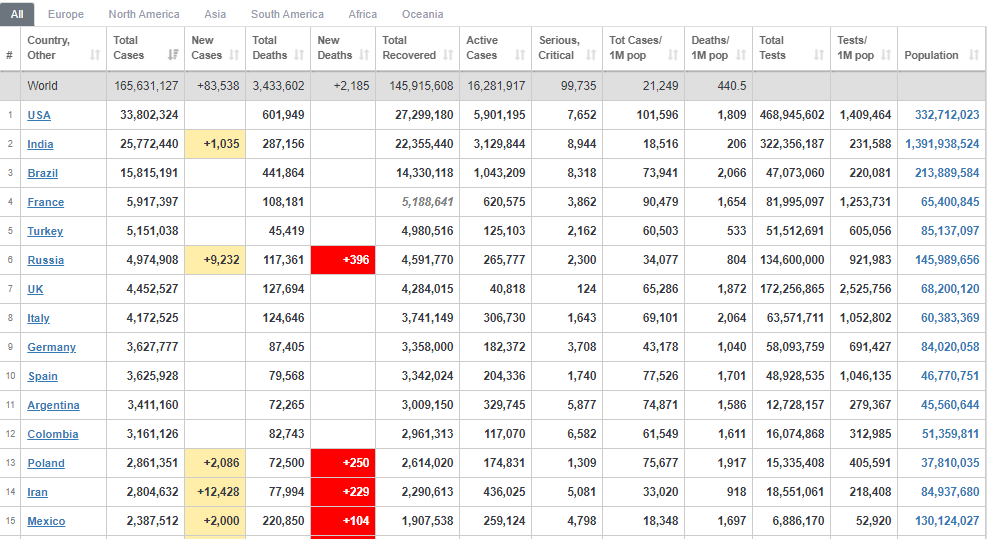988x539 pixels.
Task: Follow the Italy country link
Action: (x=38, y=318)
